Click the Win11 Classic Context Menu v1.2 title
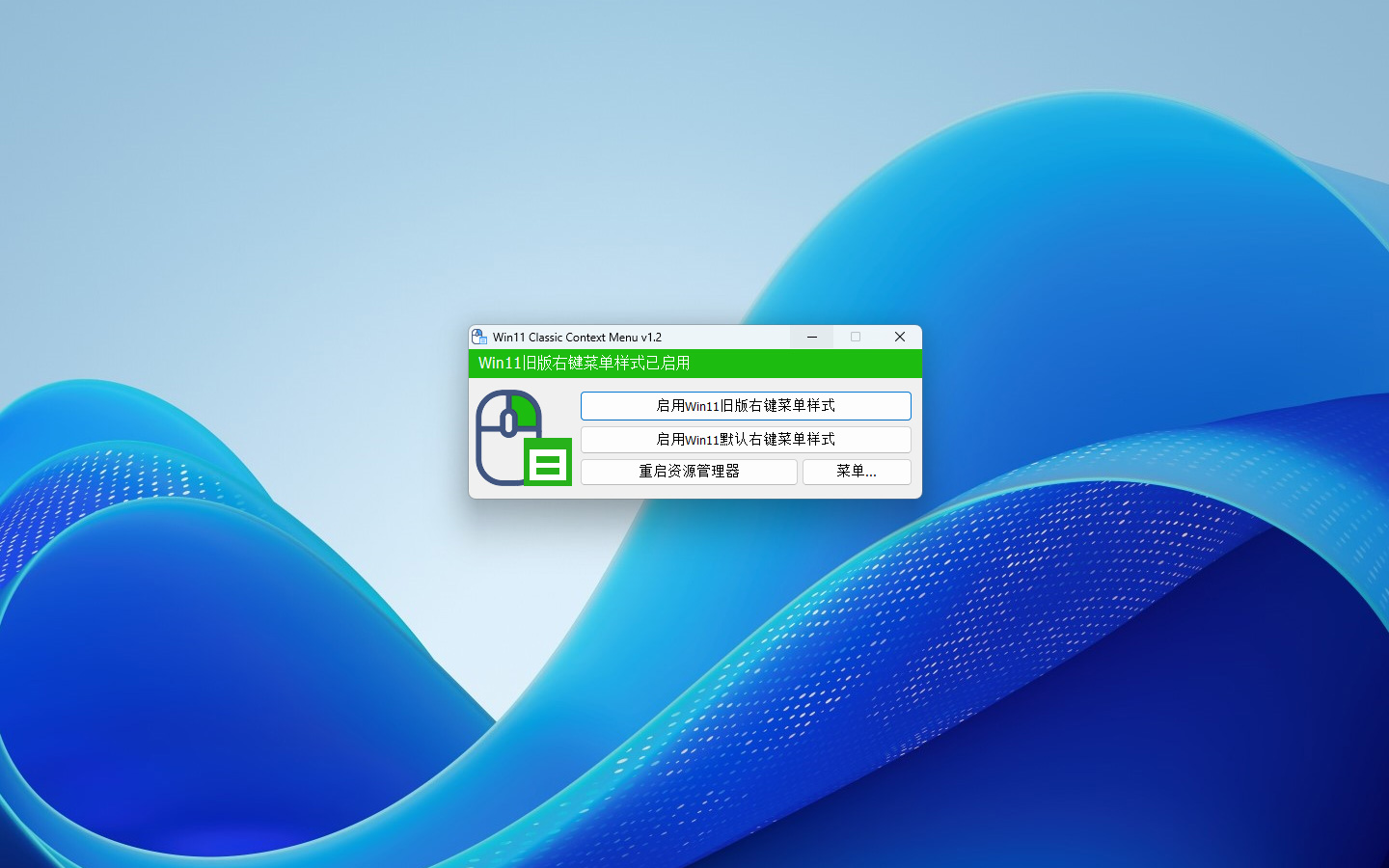The image size is (1389, 868). pyautogui.click(x=577, y=337)
